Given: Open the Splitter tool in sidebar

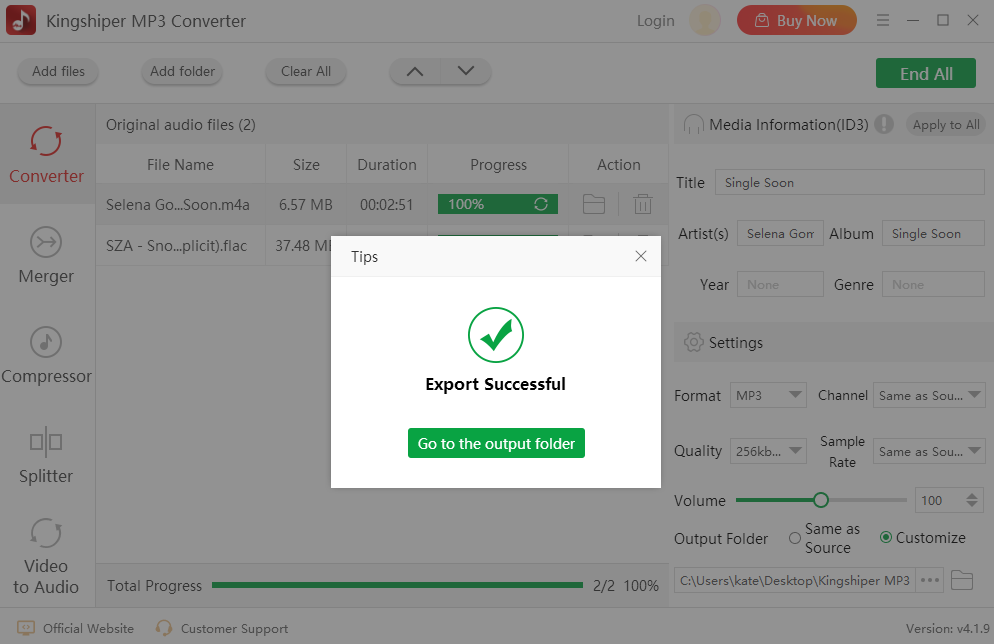Looking at the screenshot, I should pyautogui.click(x=46, y=456).
